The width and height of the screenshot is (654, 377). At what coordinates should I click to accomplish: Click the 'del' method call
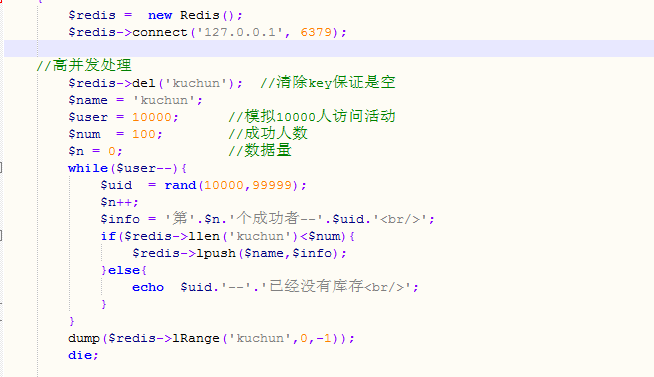point(143,83)
